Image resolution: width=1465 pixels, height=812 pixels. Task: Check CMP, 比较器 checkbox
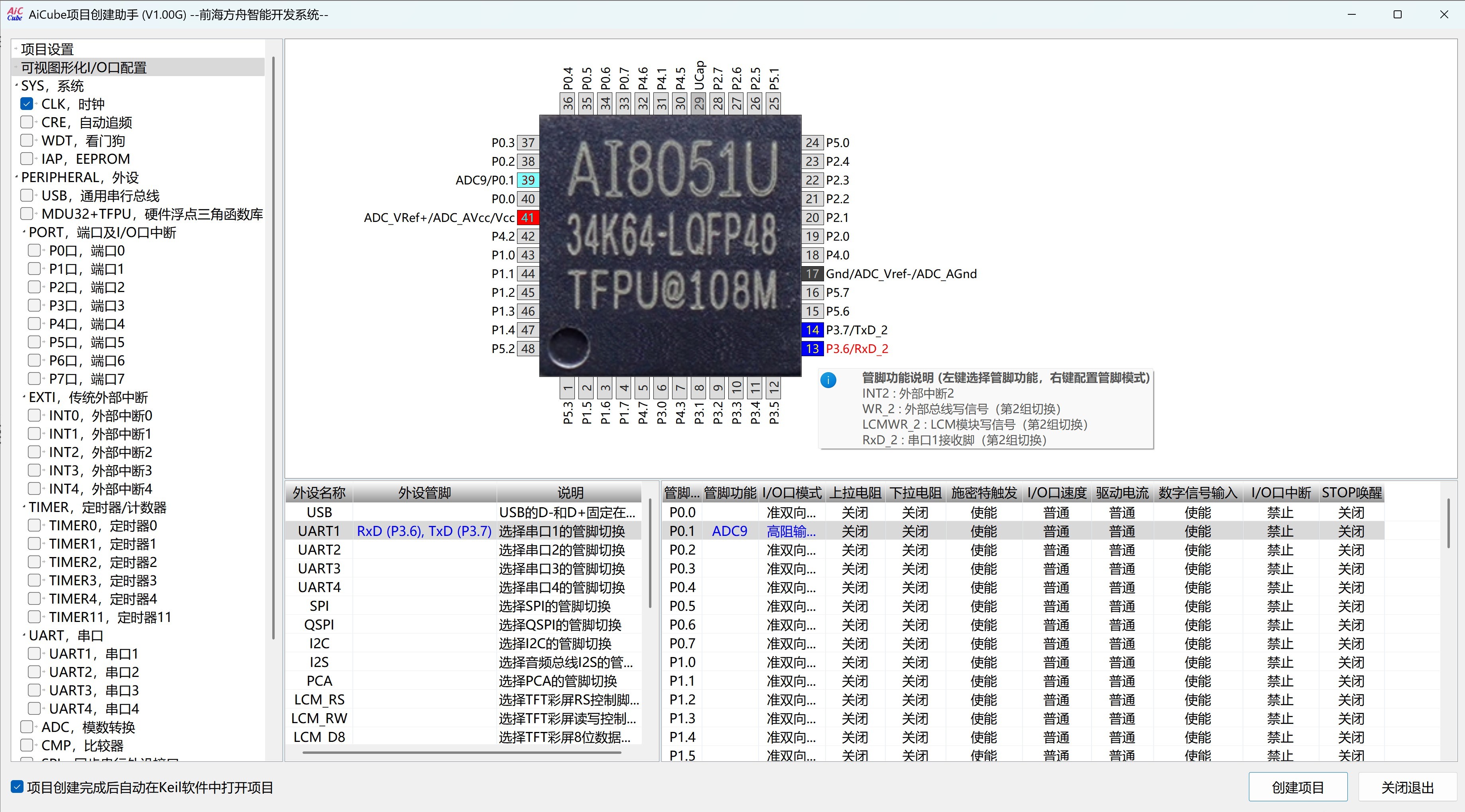tap(27, 745)
